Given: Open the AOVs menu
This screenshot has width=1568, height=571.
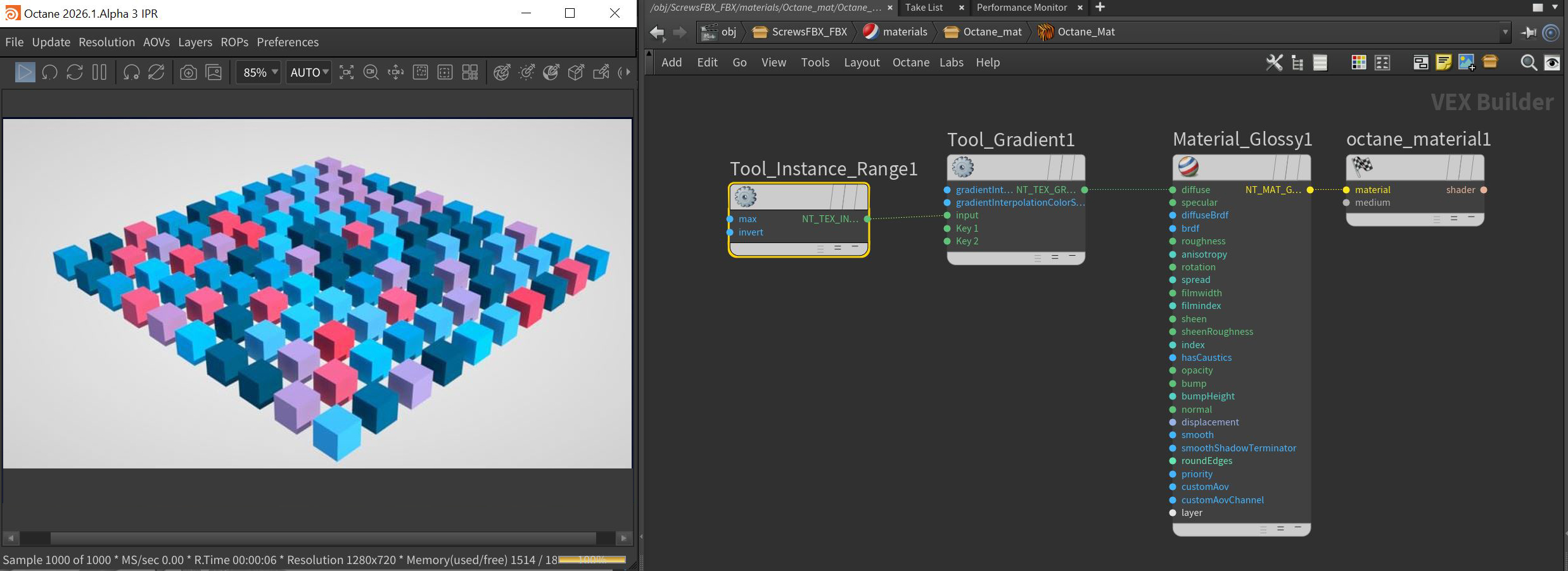Looking at the screenshot, I should tap(156, 42).
